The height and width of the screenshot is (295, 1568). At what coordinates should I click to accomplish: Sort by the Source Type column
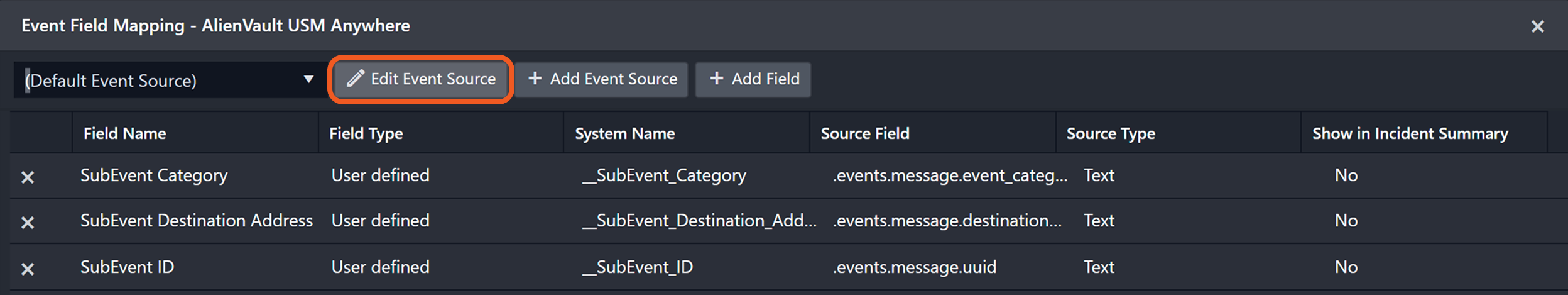click(x=1111, y=133)
